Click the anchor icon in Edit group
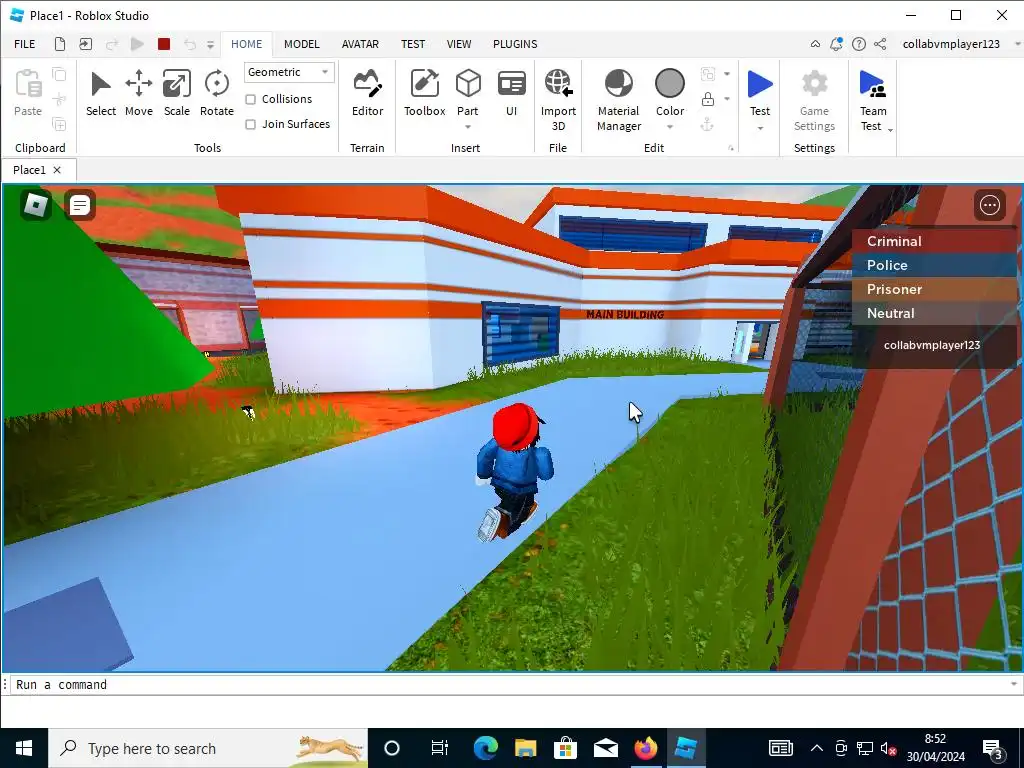 tap(707, 125)
